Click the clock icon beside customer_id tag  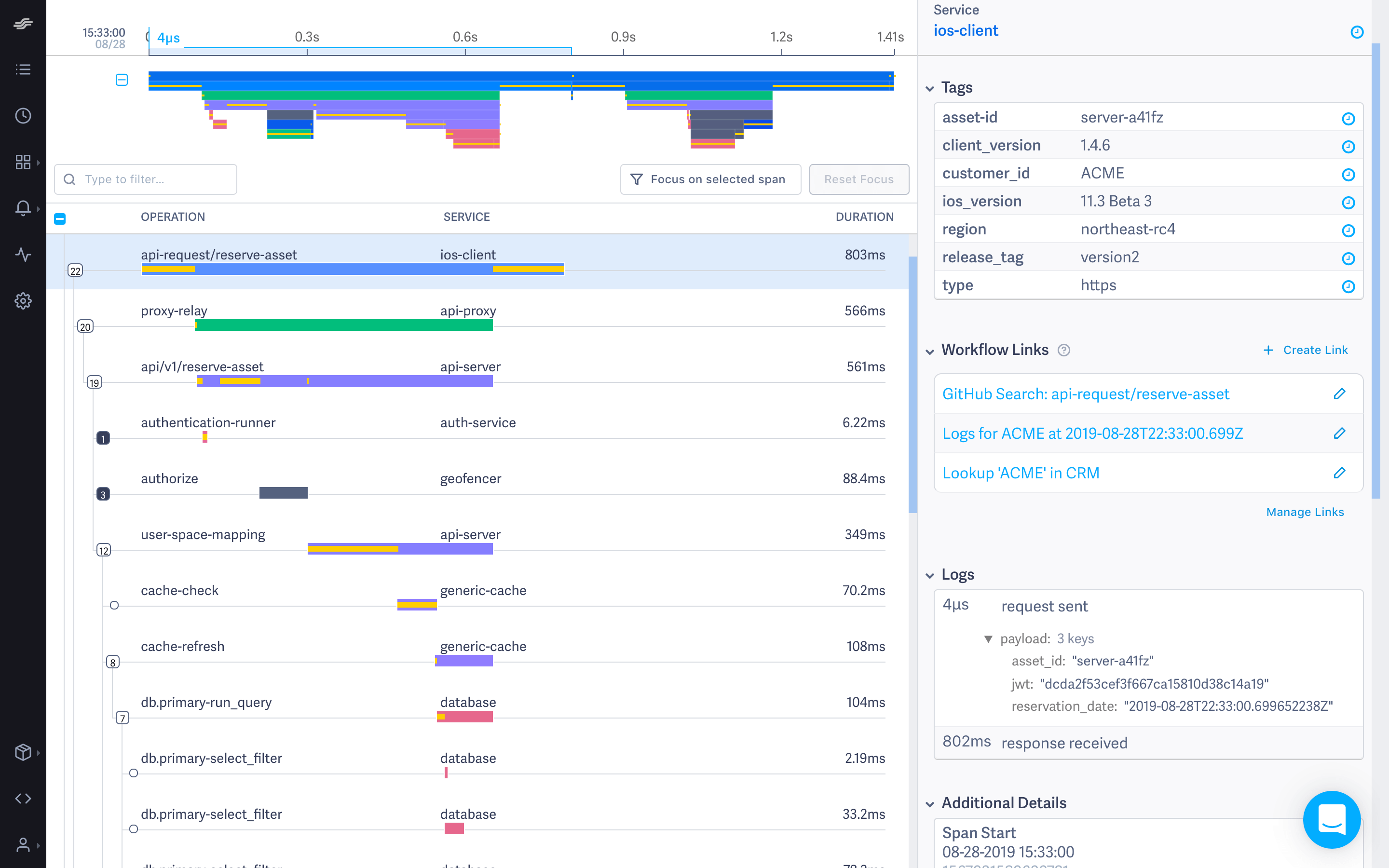point(1348,175)
